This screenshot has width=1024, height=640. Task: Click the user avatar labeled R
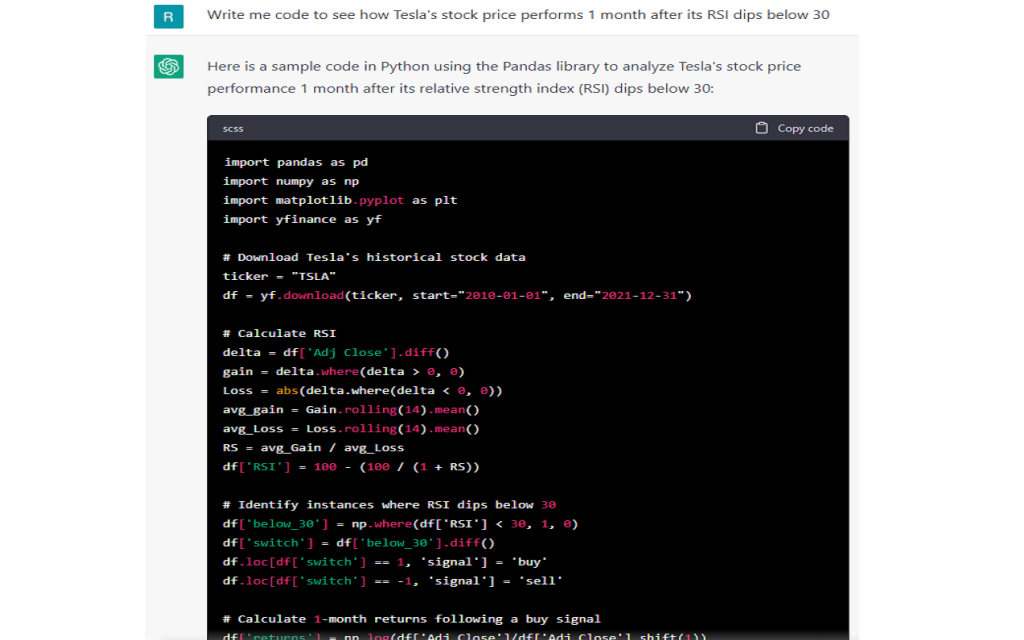pyautogui.click(x=168, y=16)
